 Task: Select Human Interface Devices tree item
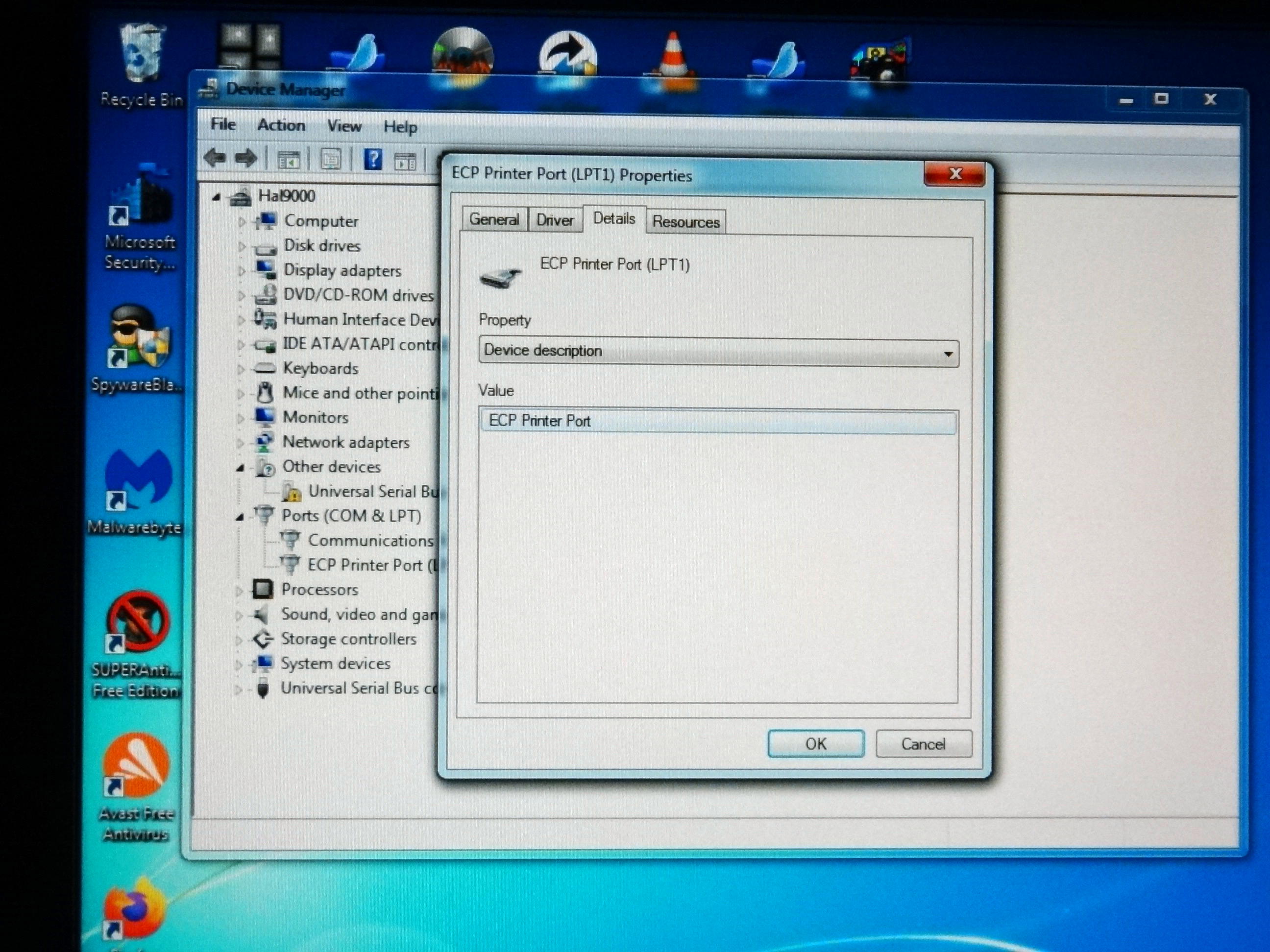tap(361, 319)
